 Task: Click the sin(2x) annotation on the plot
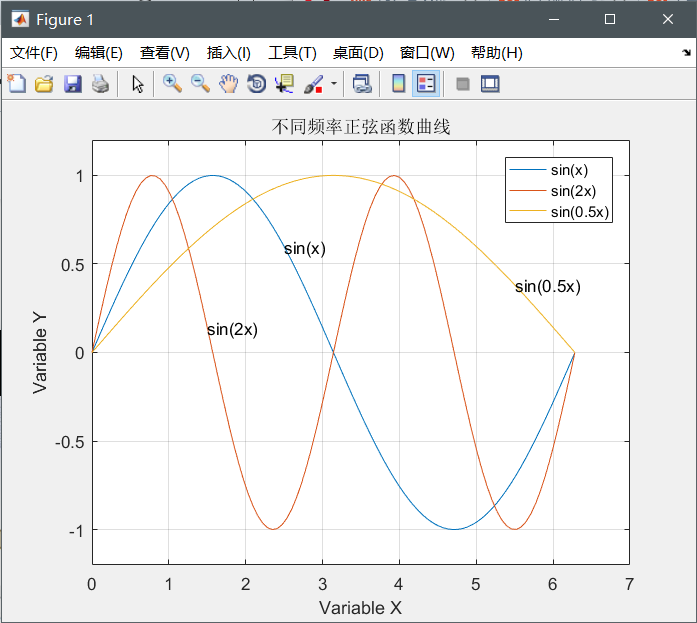pos(232,330)
